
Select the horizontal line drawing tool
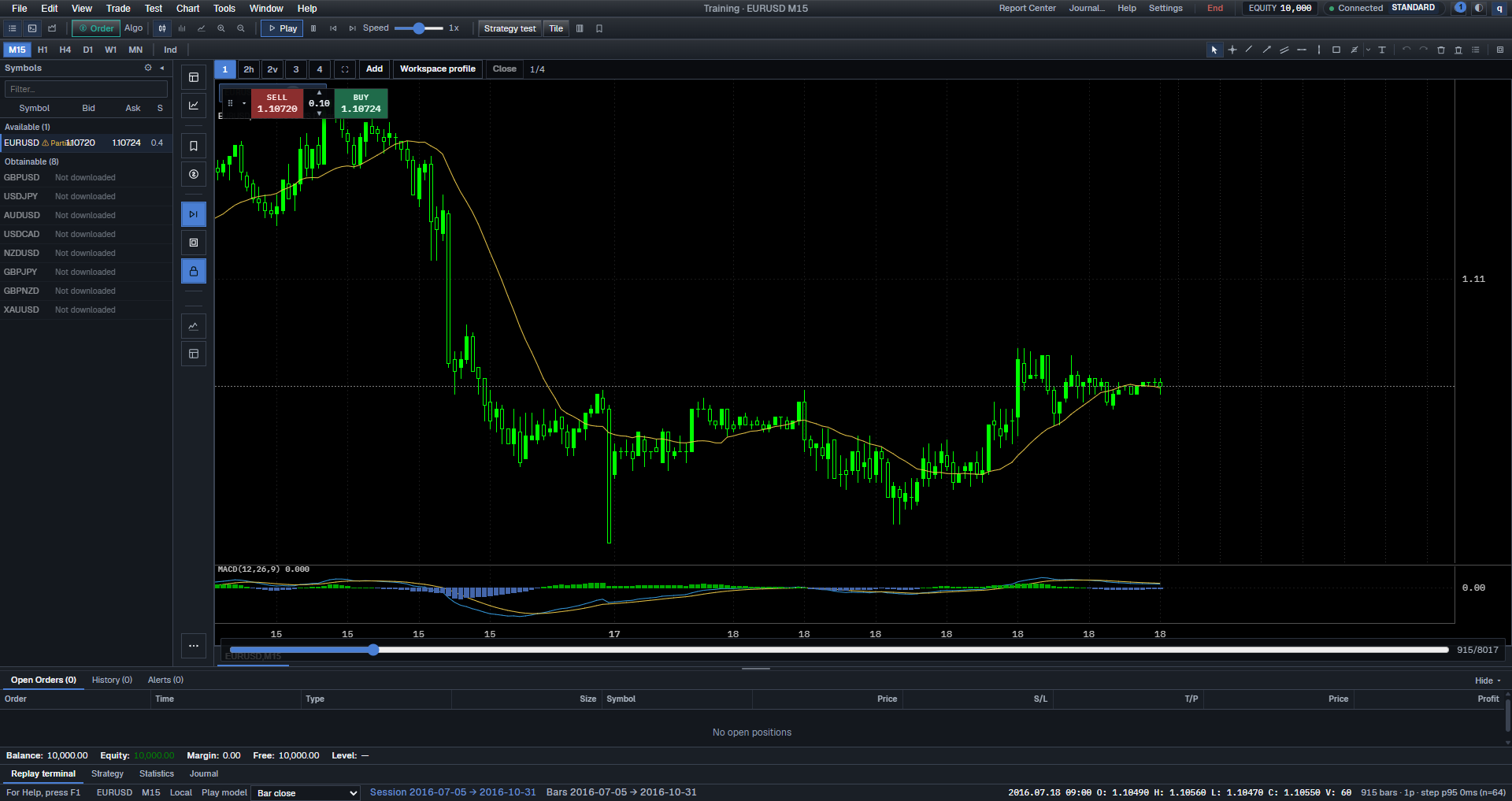coord(1302,50)
